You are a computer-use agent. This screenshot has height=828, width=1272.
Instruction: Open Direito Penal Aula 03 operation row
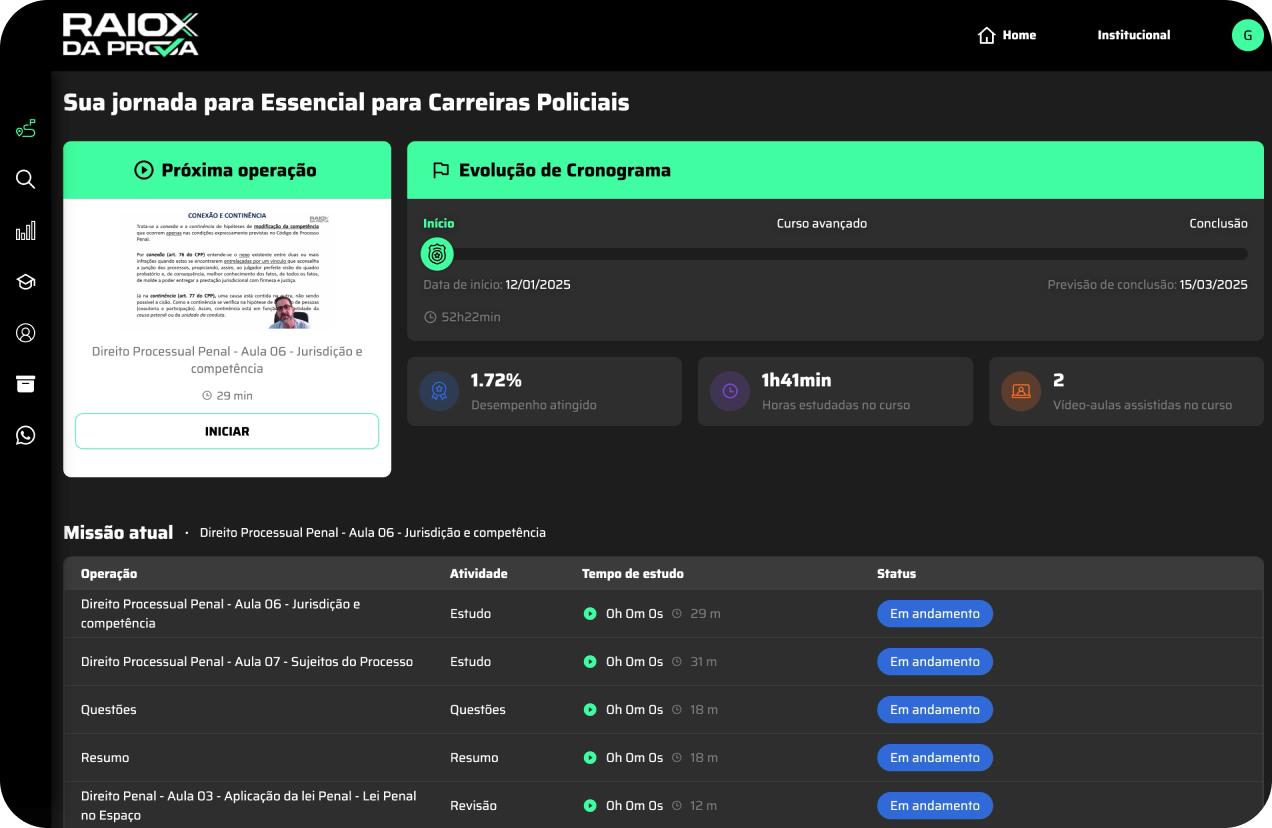[248, 805]
